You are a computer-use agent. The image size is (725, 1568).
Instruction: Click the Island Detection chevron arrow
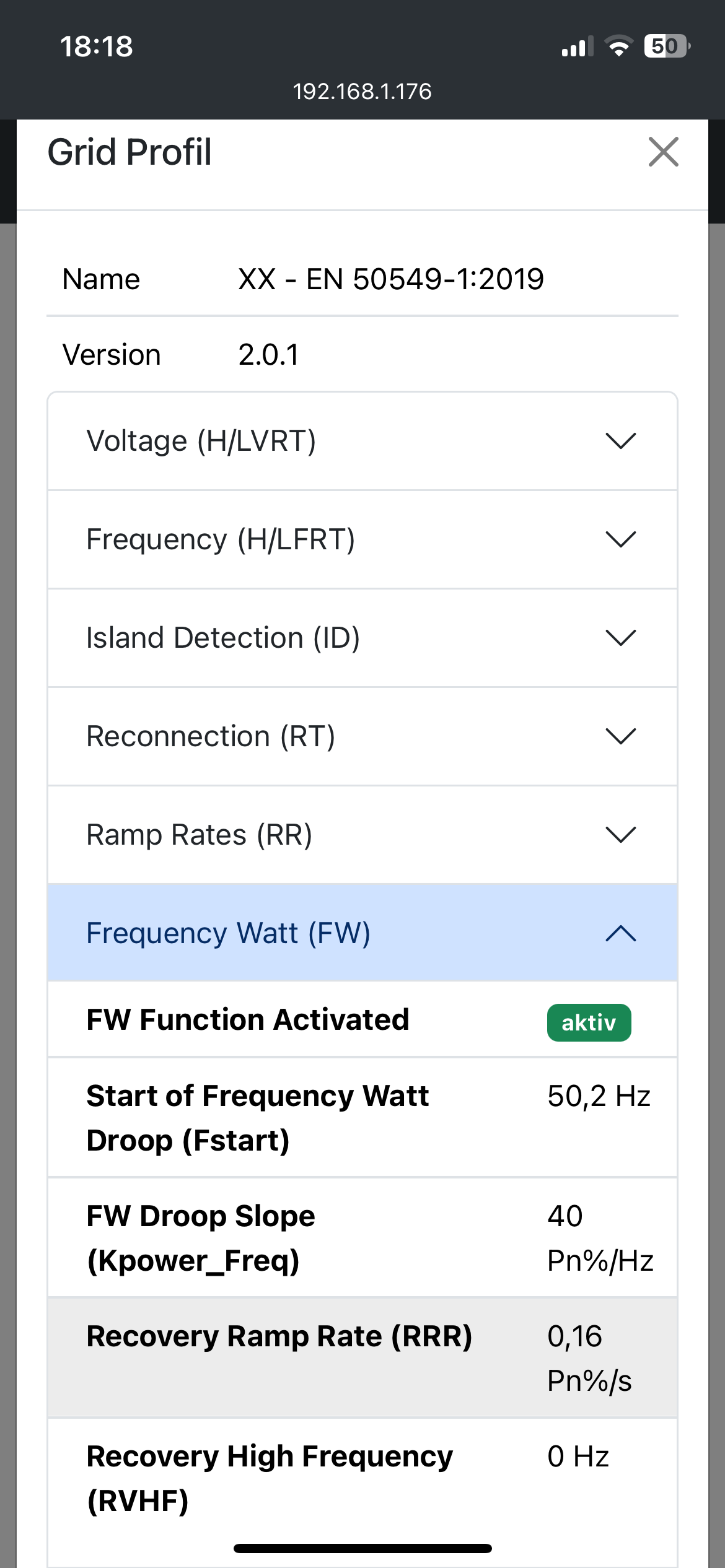621,638
